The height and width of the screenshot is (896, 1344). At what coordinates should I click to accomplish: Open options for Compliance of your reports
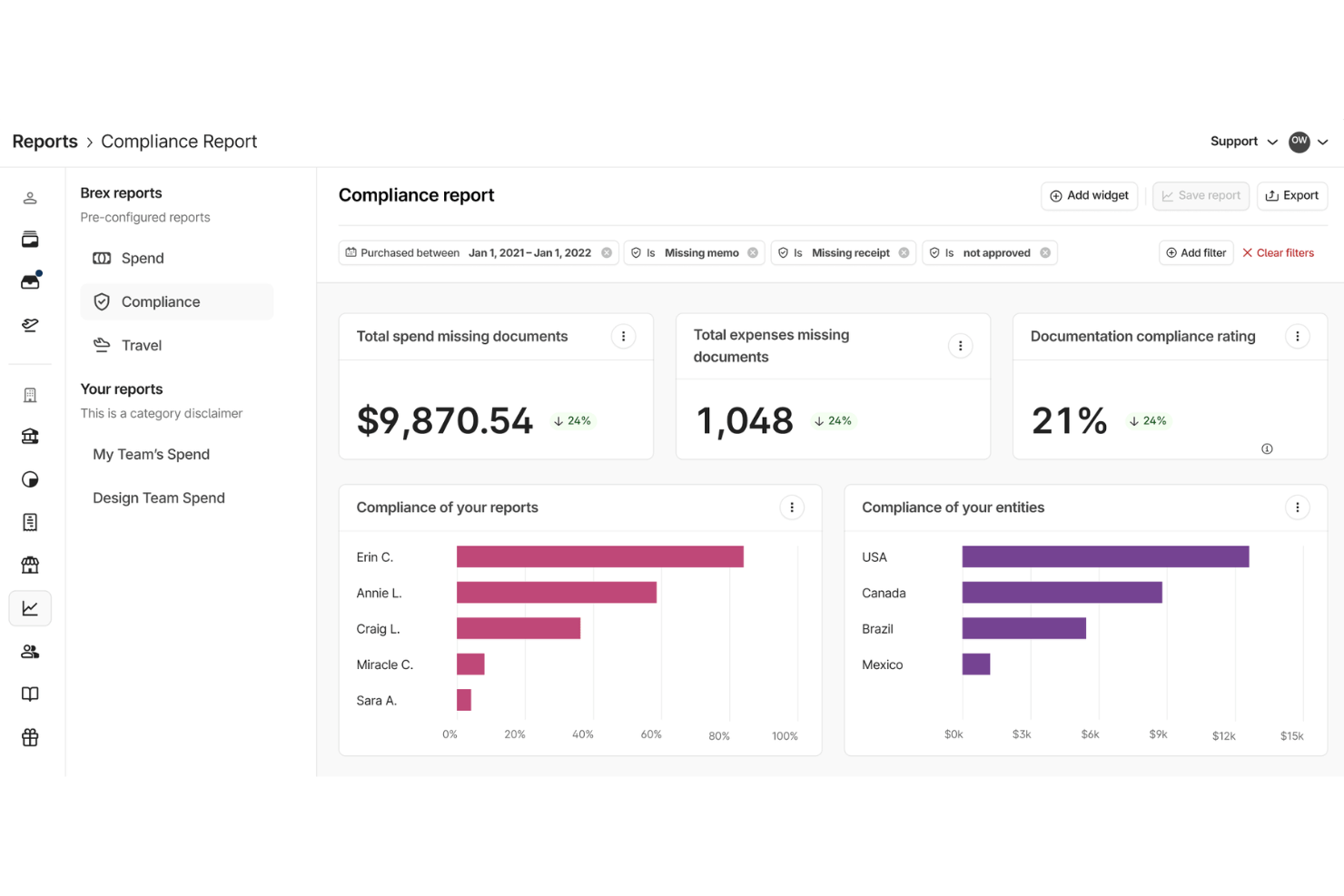coord(792,507)
